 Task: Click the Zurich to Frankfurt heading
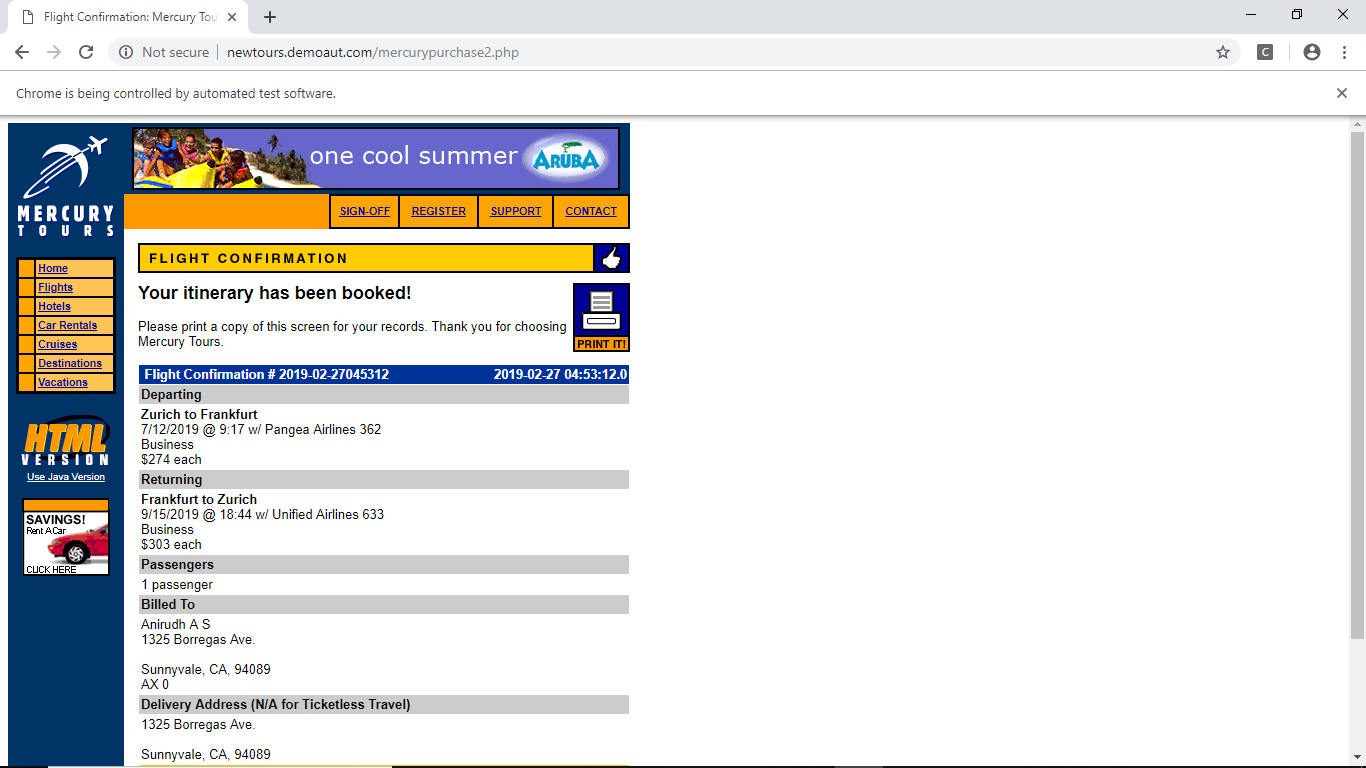pyautogui.click(x=199, y=414)
